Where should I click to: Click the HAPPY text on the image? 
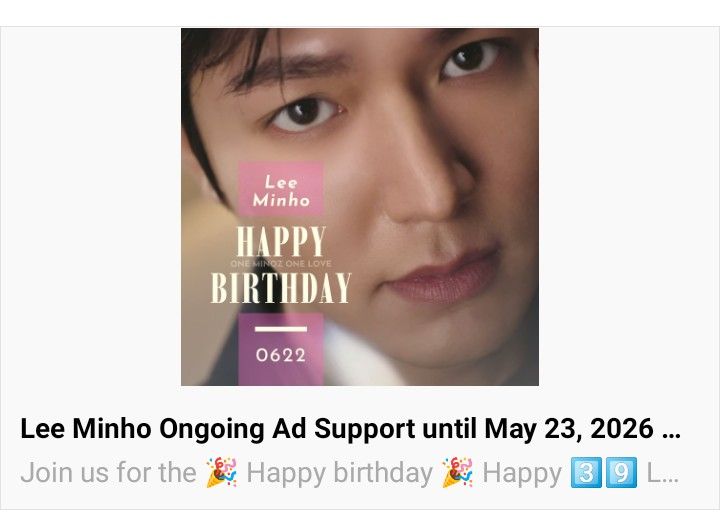click(x=281, y=242)
